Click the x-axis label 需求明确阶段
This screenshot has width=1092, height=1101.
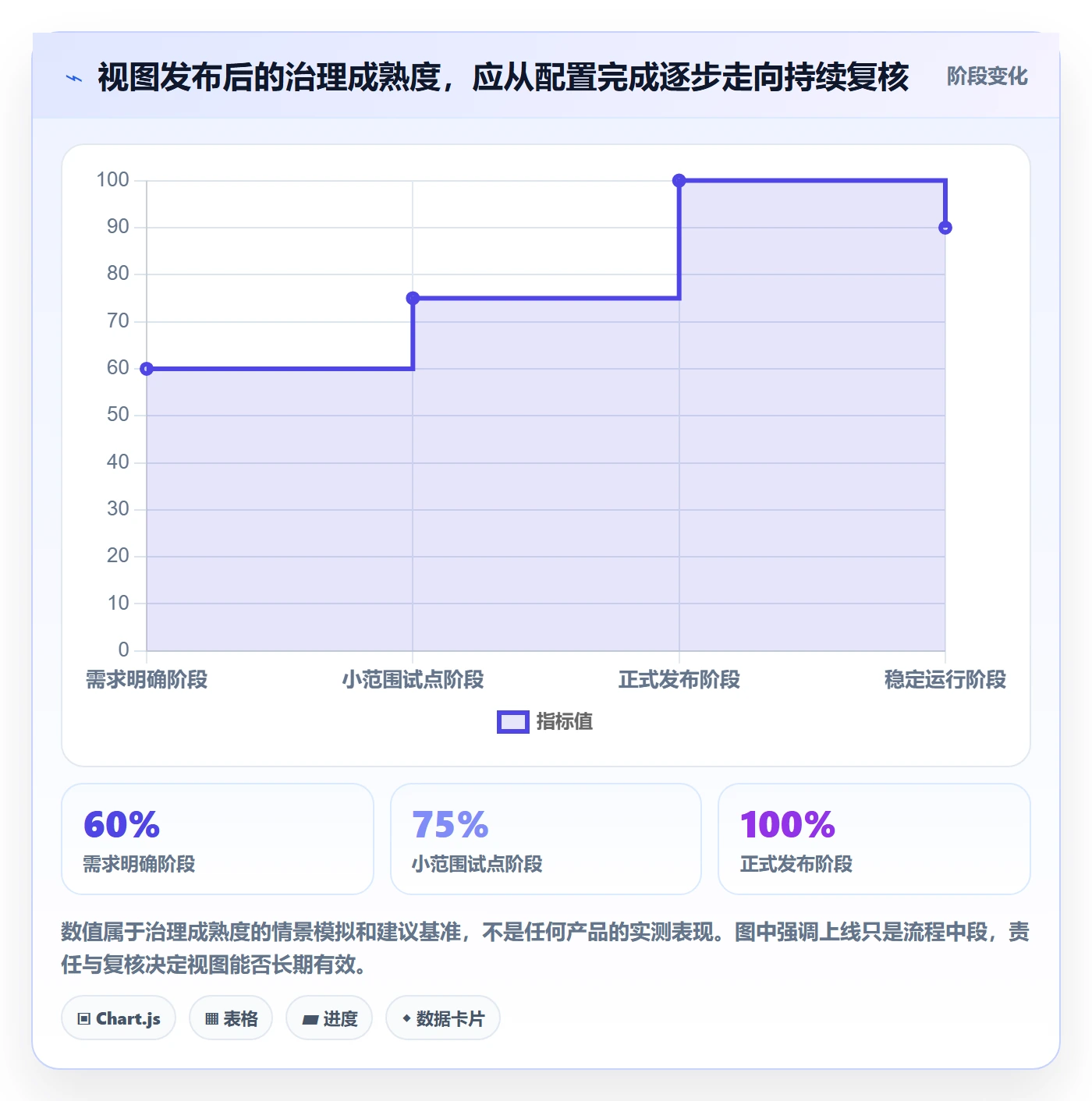[147, 680]
